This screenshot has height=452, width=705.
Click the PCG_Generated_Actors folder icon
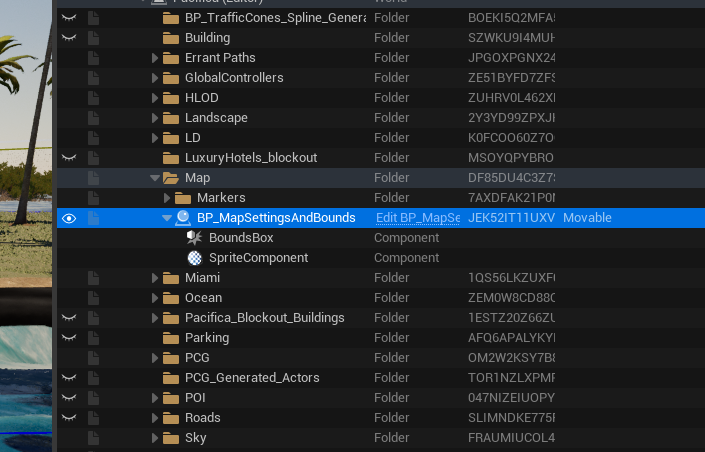pos(171,378)
